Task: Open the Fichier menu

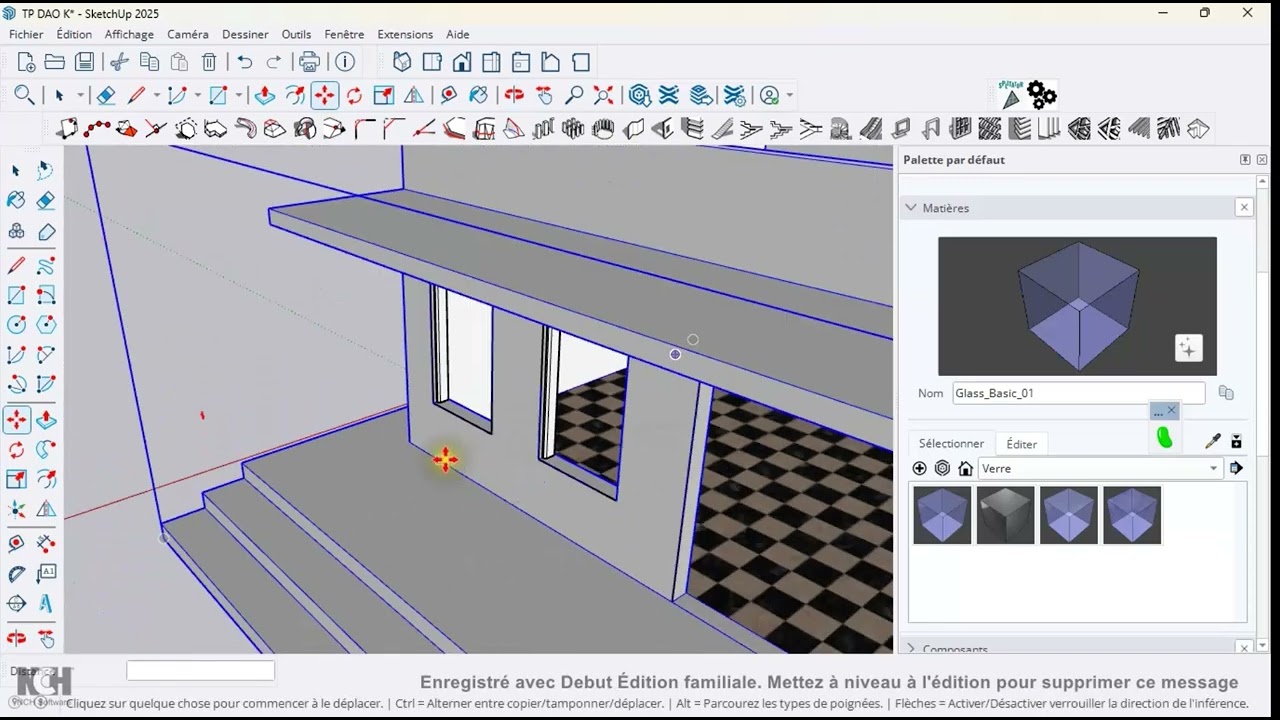Action: click(26, 34)
